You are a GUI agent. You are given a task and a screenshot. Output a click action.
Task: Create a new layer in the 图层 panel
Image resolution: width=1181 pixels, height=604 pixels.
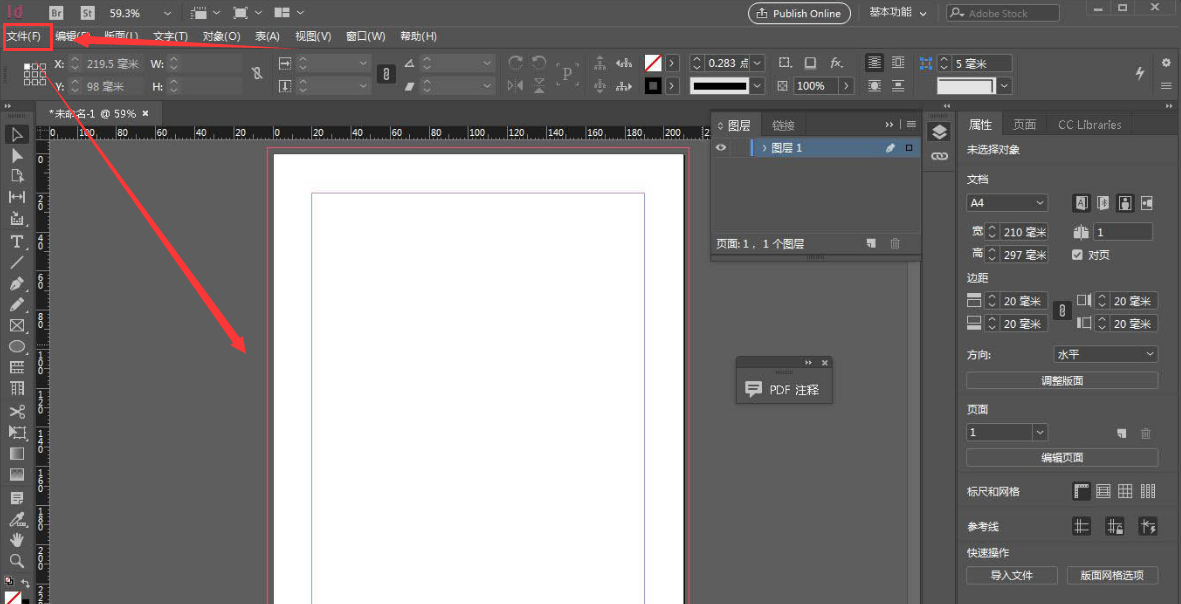coord(871,243)
